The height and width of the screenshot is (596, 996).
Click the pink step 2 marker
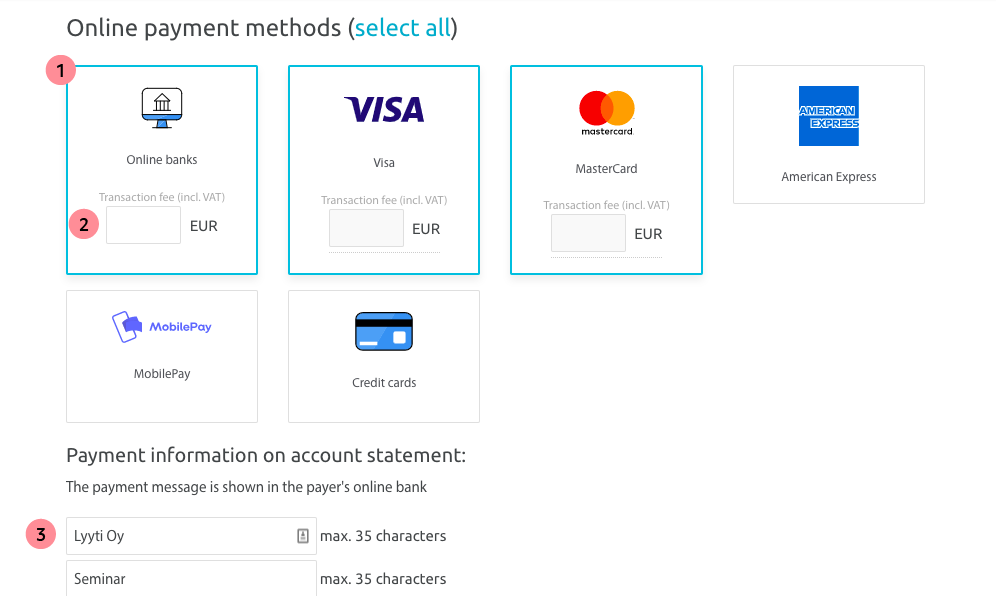[x=84, y=224]
